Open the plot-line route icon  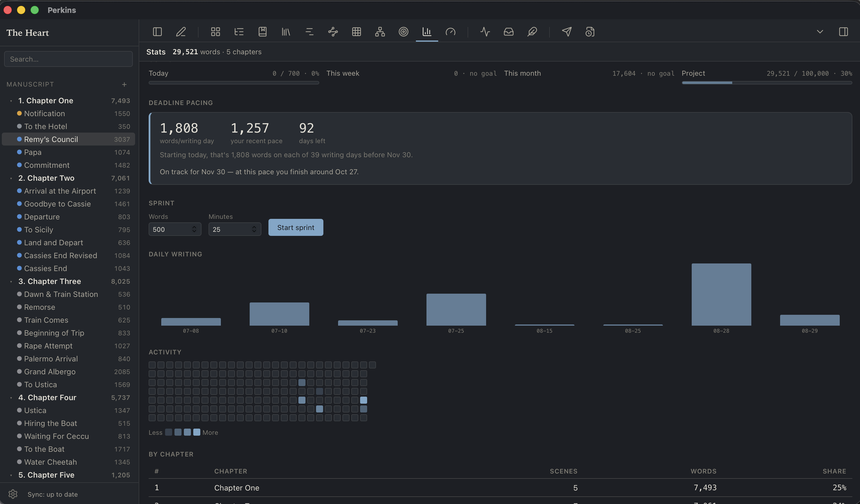pos(333,32)
